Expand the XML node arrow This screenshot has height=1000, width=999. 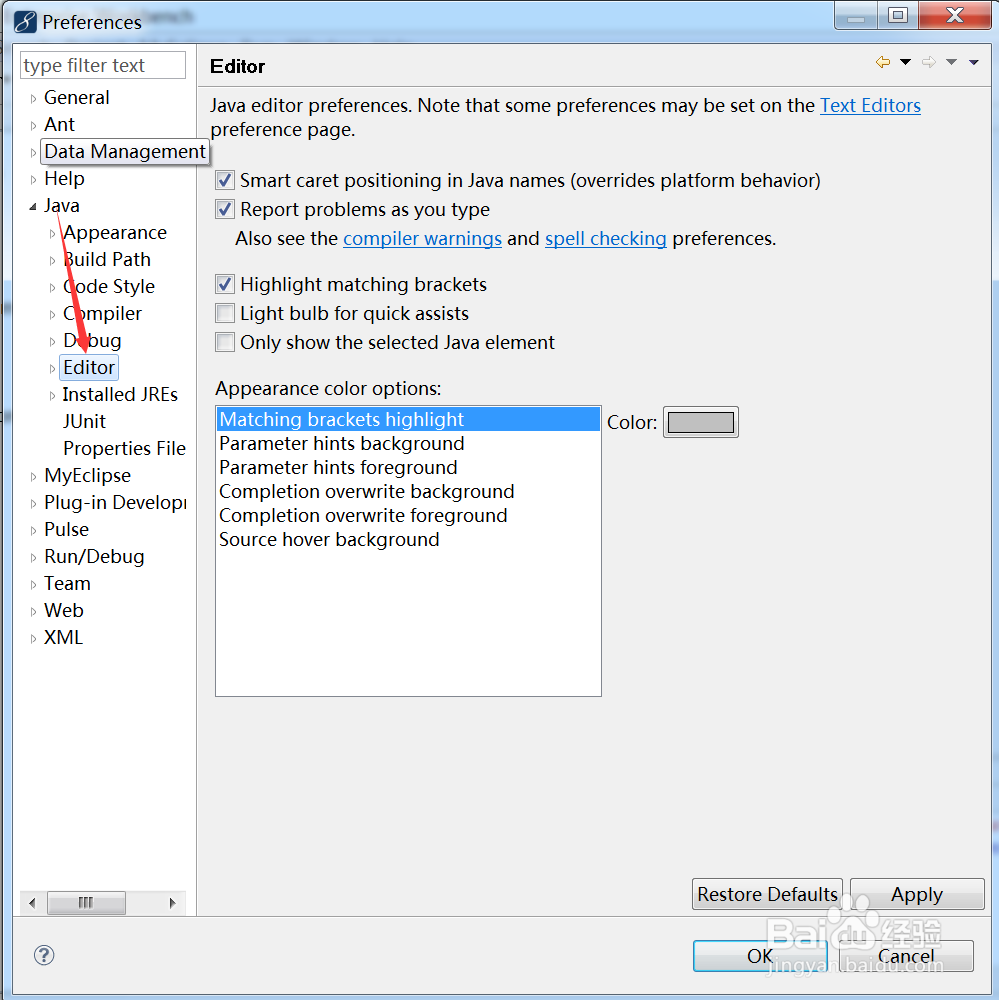(33, 638)
